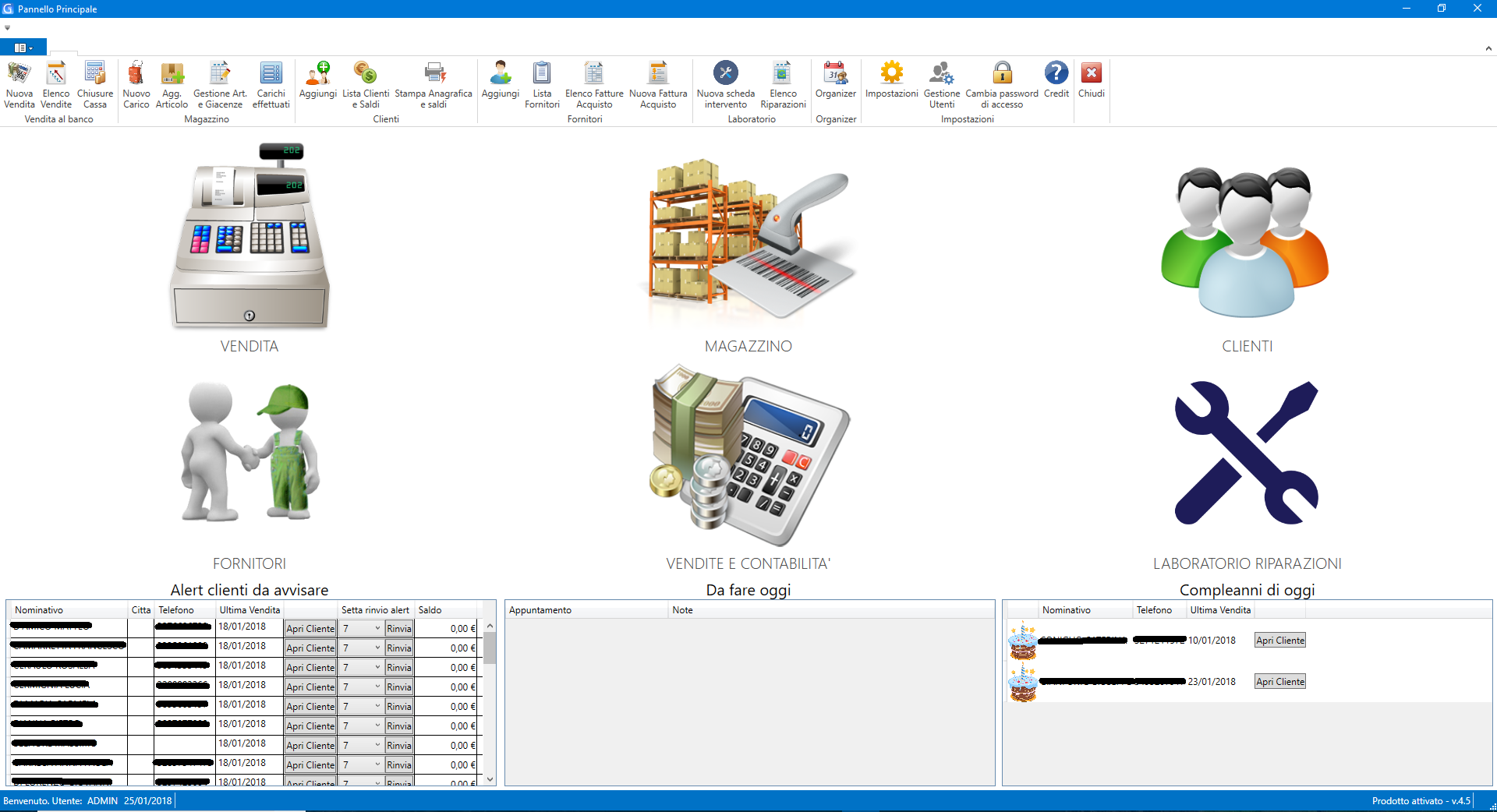The image size is (1497, 812).
Task: Click Apri Cliente in first alert row
Action: point(310,629)
